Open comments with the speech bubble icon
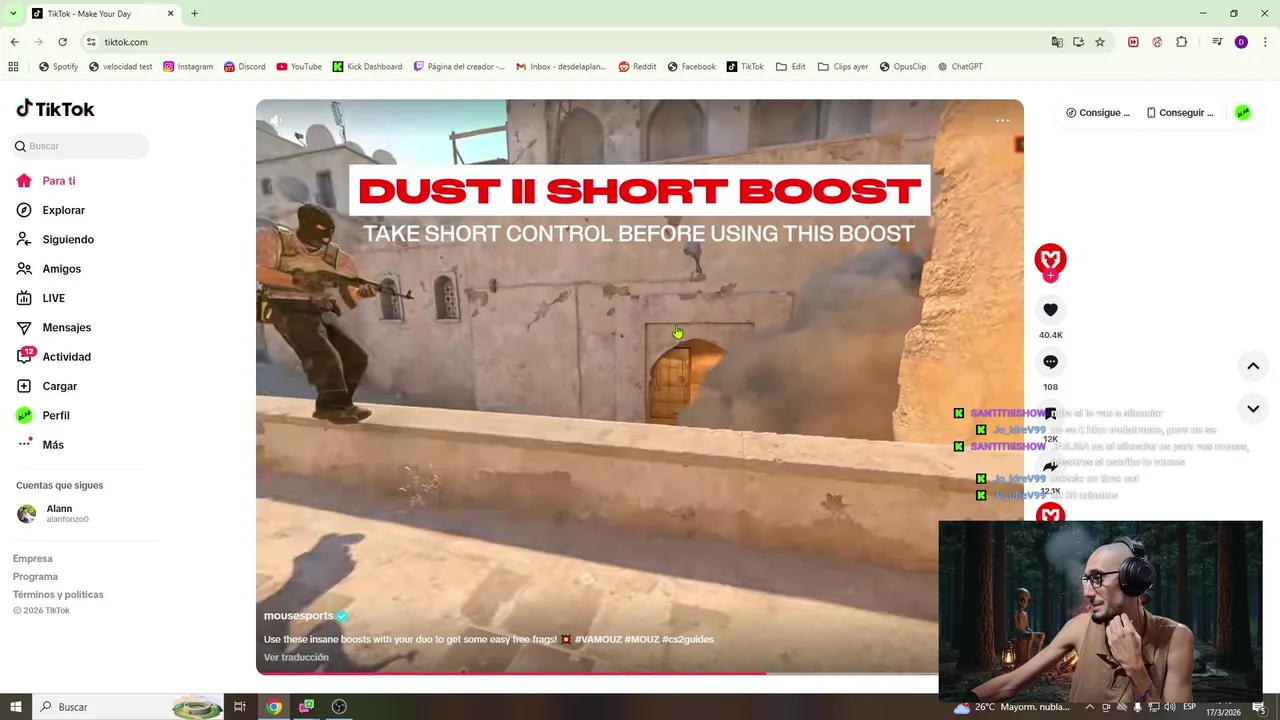 (1050, 362)
